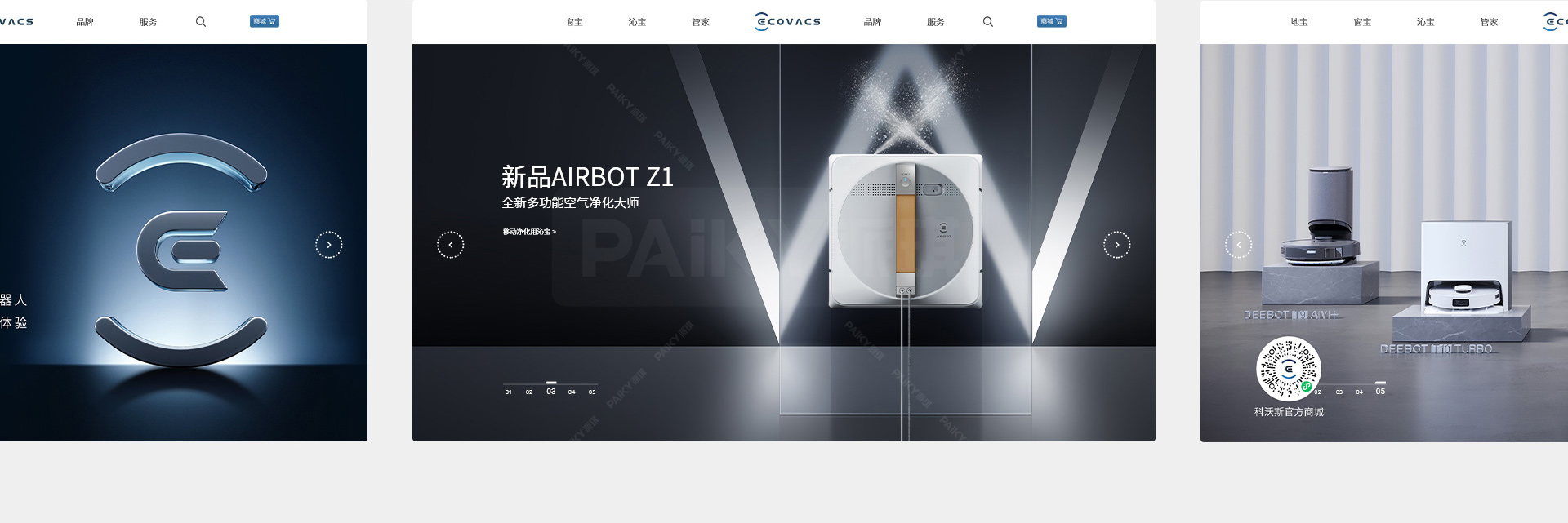Viewport: 1568px width, 523px height.
Task: Go to previous slide in right banner
Action: point(1238,245)
